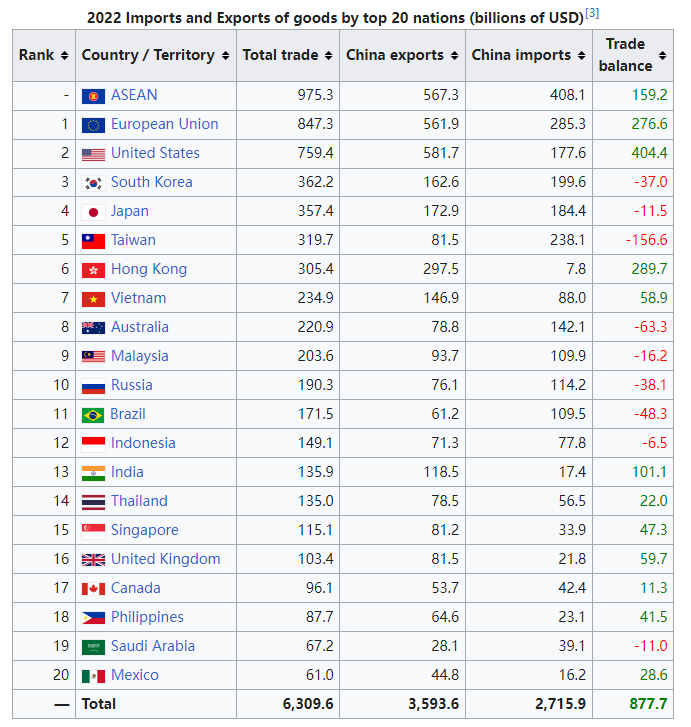
Task: Select Hong Kong's China exports value 297.5
Action: pos(441,269)
